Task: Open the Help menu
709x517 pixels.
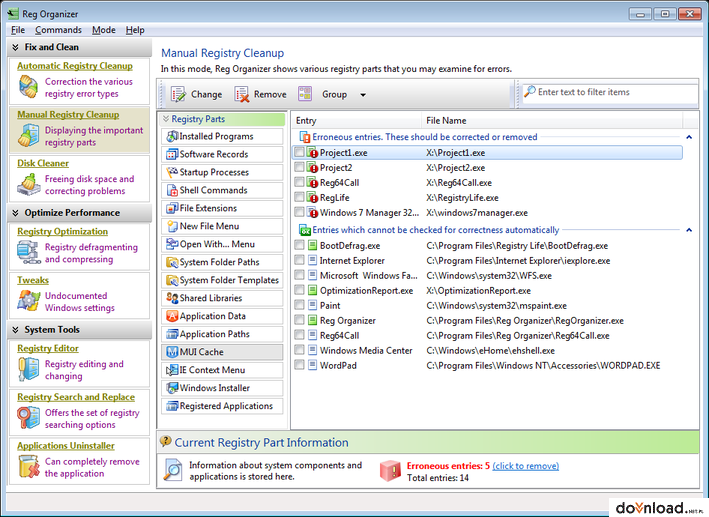Action: 135,30
